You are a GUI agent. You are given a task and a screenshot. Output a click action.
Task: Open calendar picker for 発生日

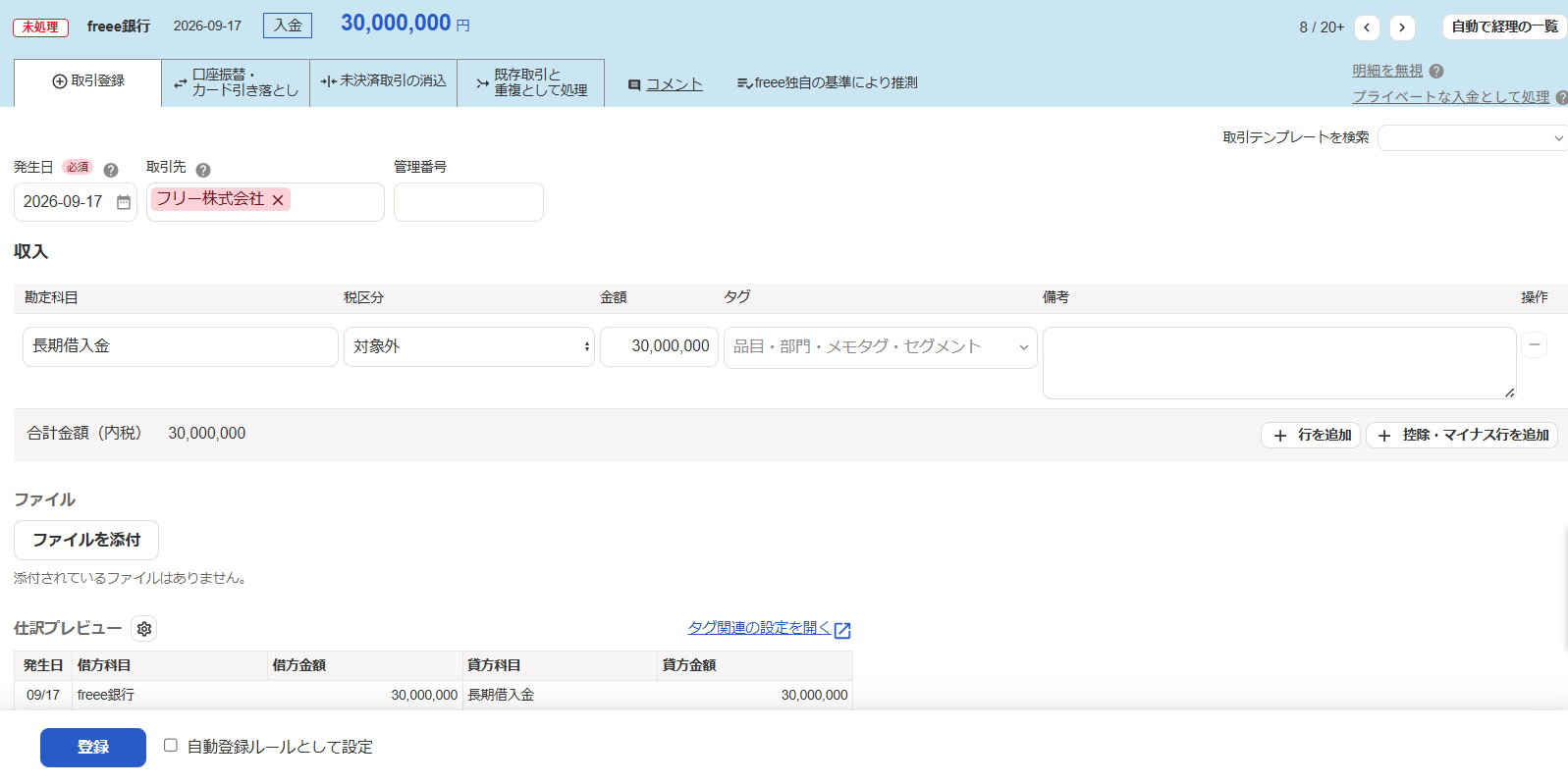tap(124, 202)
